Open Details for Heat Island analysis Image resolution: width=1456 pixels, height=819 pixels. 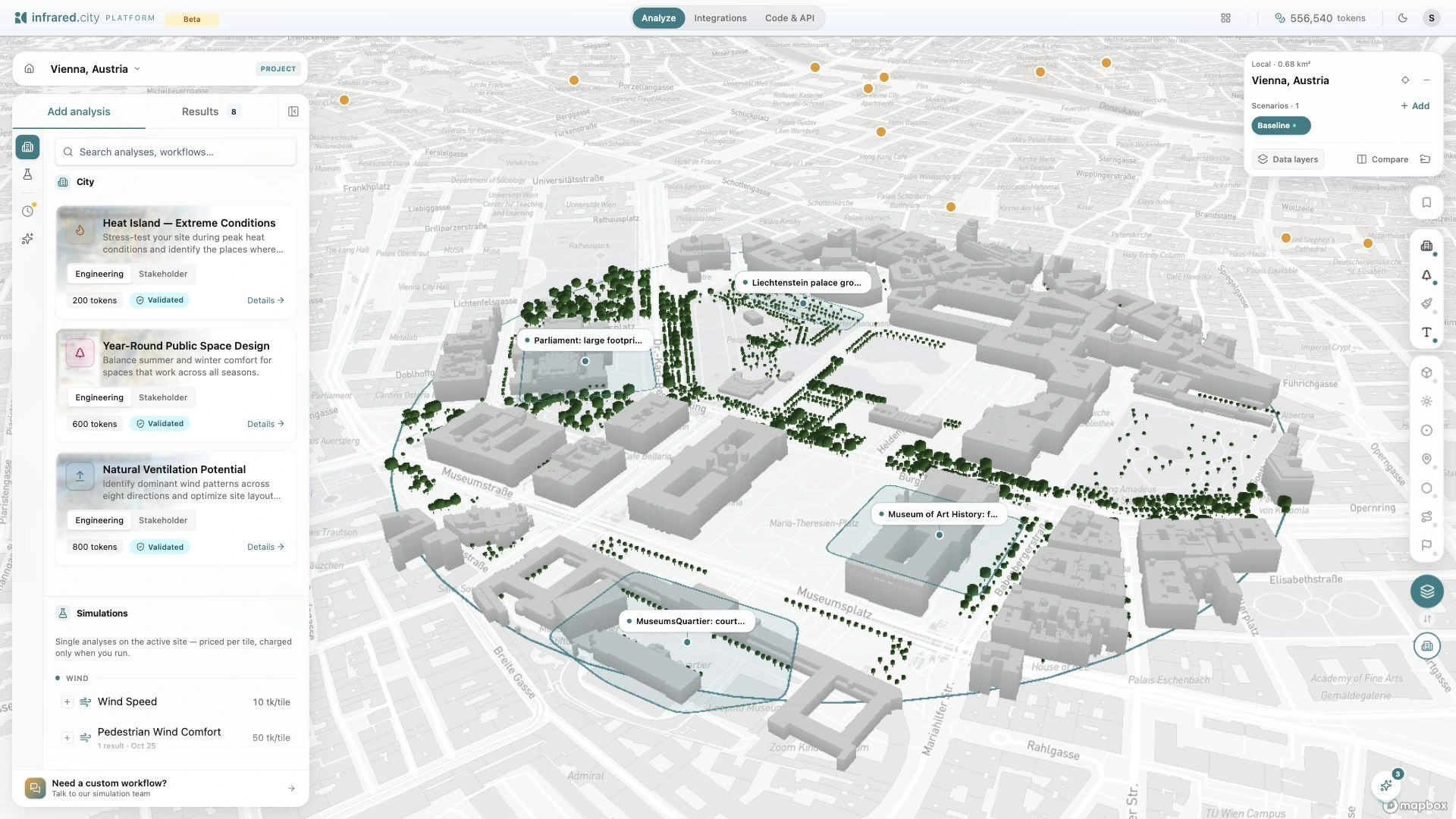(265, 301)
